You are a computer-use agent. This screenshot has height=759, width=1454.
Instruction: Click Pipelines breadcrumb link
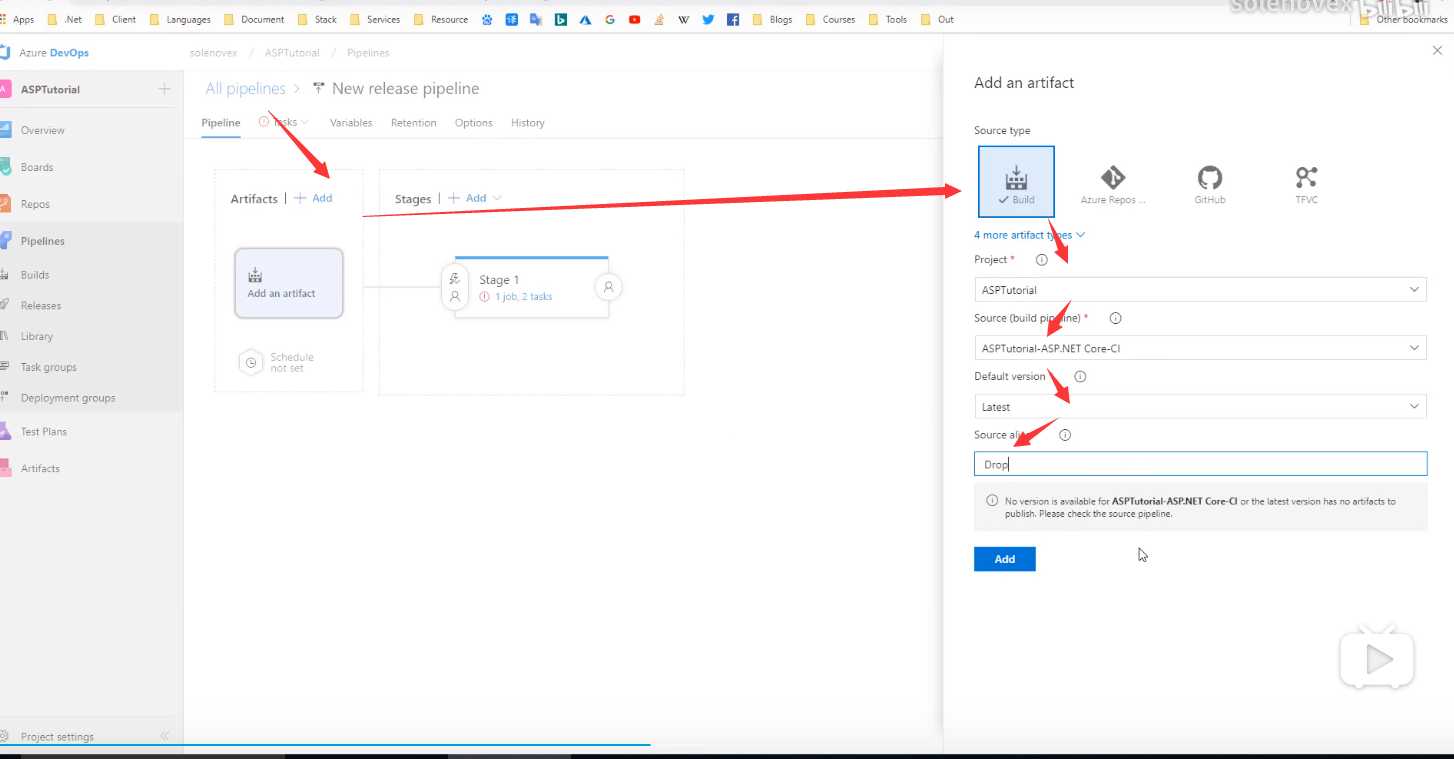click(368, 53)
